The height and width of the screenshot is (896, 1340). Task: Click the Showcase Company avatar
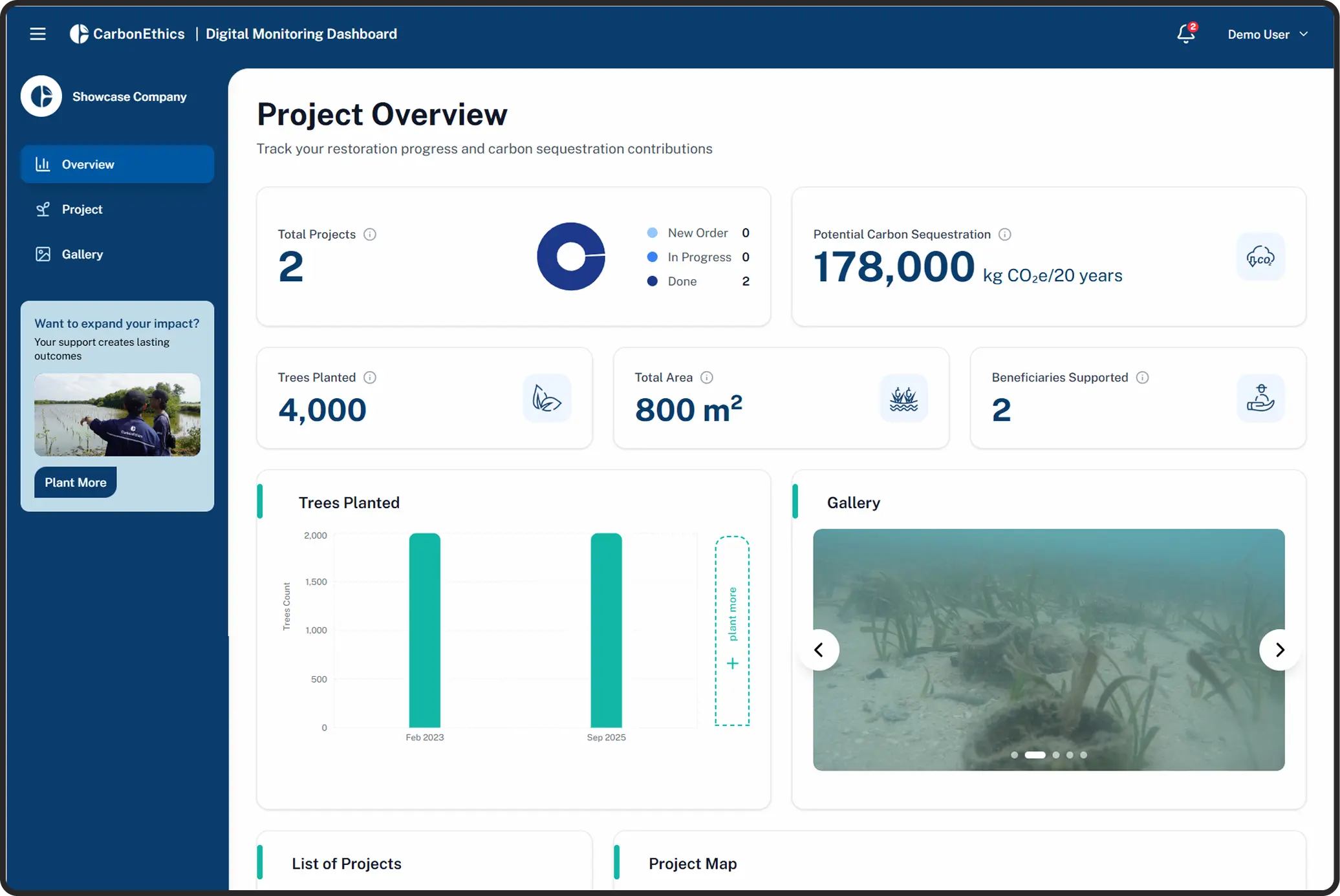[x=41, y=96]
